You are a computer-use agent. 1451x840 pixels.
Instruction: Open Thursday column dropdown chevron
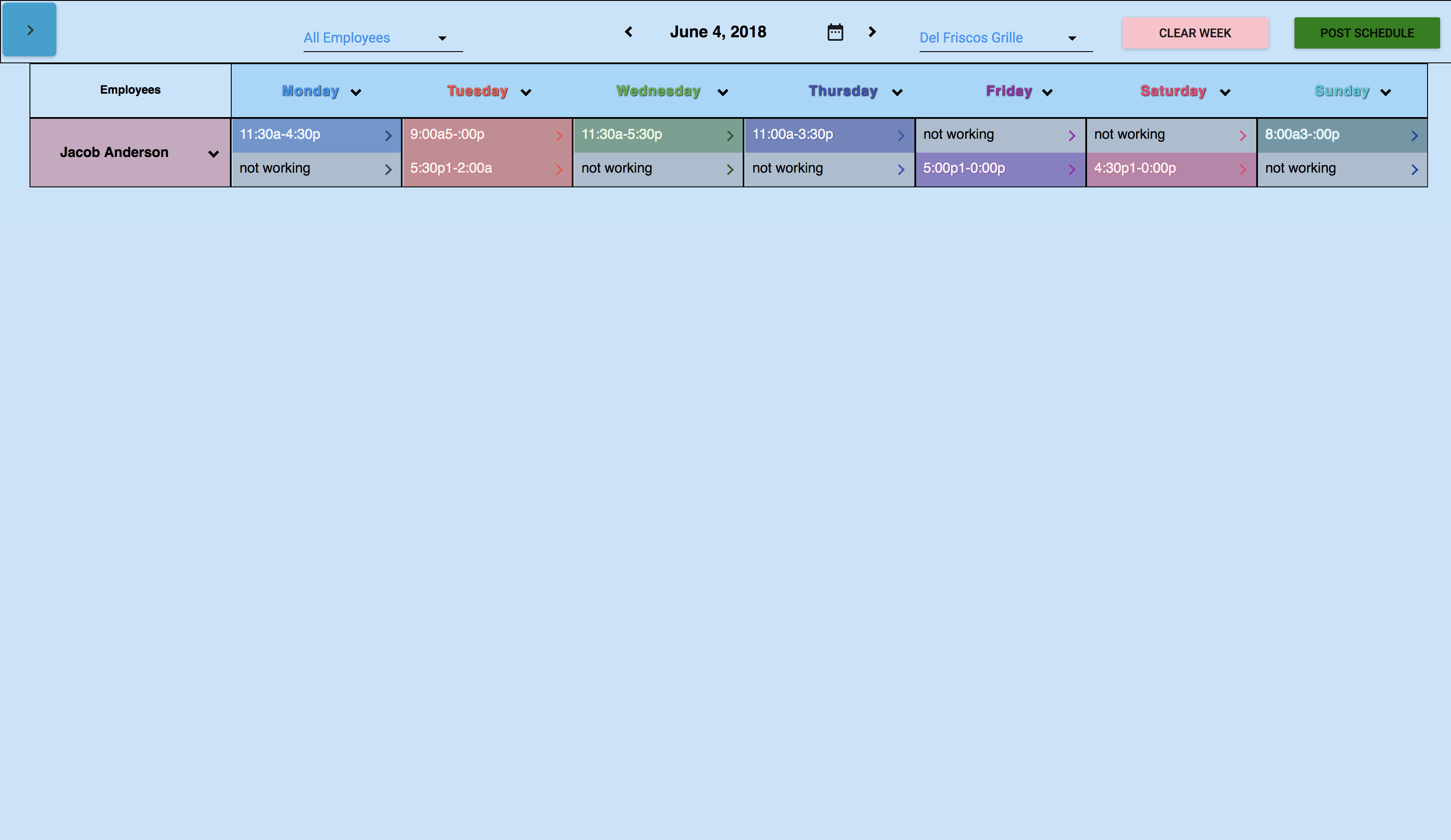pos(897,93)
